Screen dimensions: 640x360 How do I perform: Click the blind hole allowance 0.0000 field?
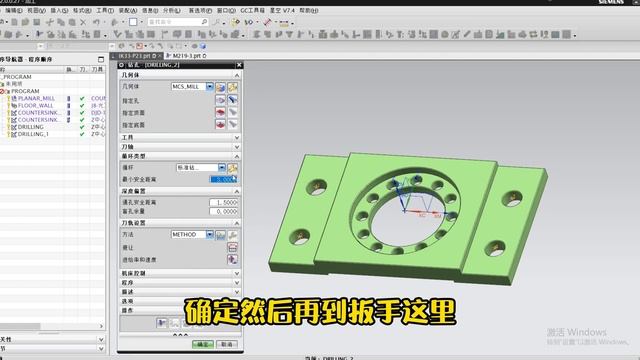[x=223, y=211]
